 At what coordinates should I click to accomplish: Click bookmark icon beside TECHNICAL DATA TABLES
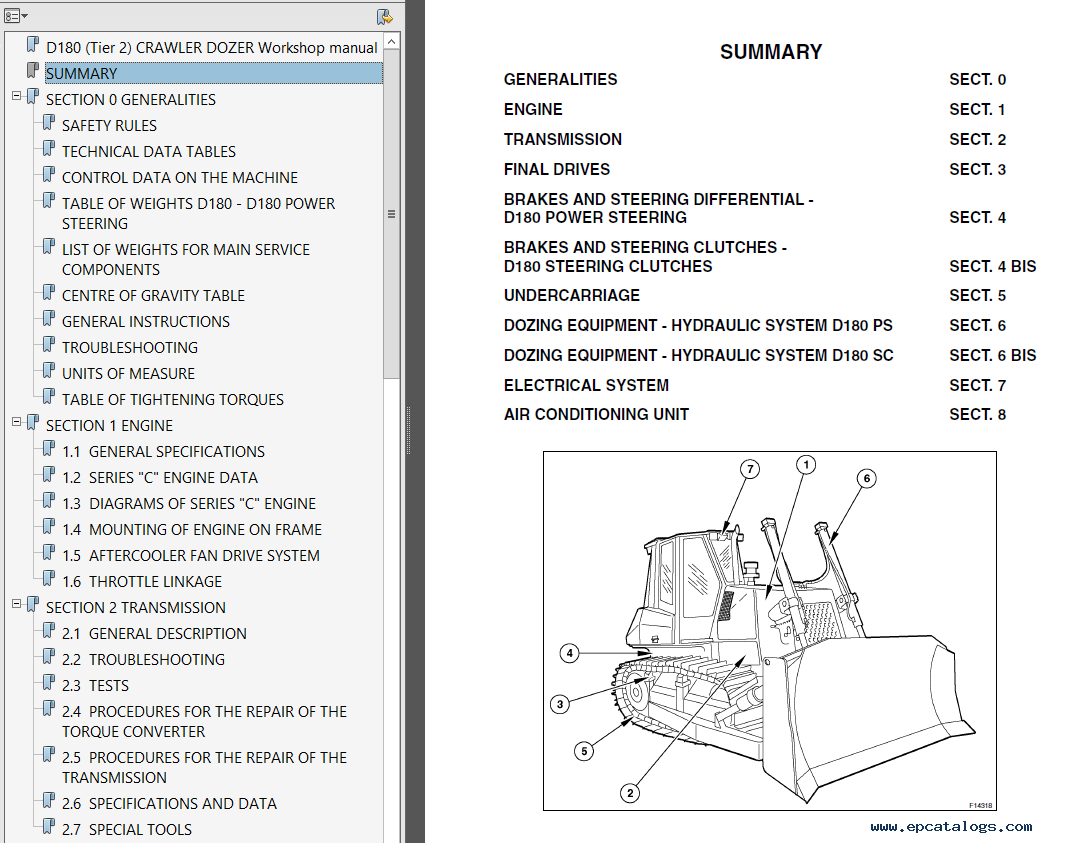tap(48, 148)
